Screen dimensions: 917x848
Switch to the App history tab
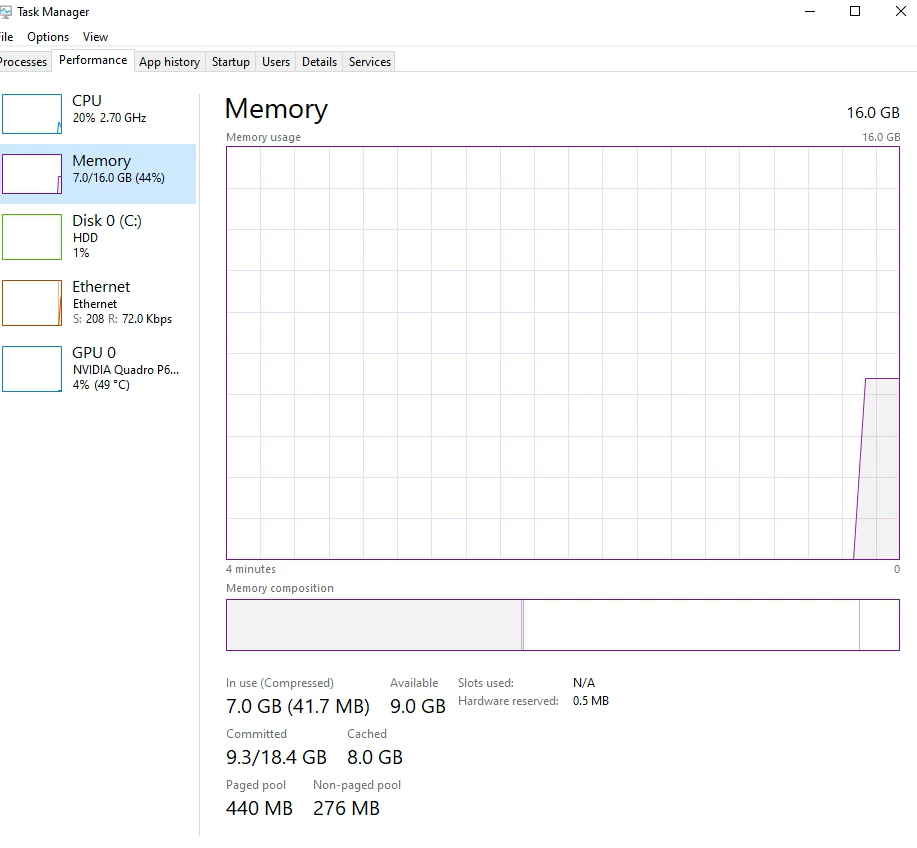click(169, 62)
